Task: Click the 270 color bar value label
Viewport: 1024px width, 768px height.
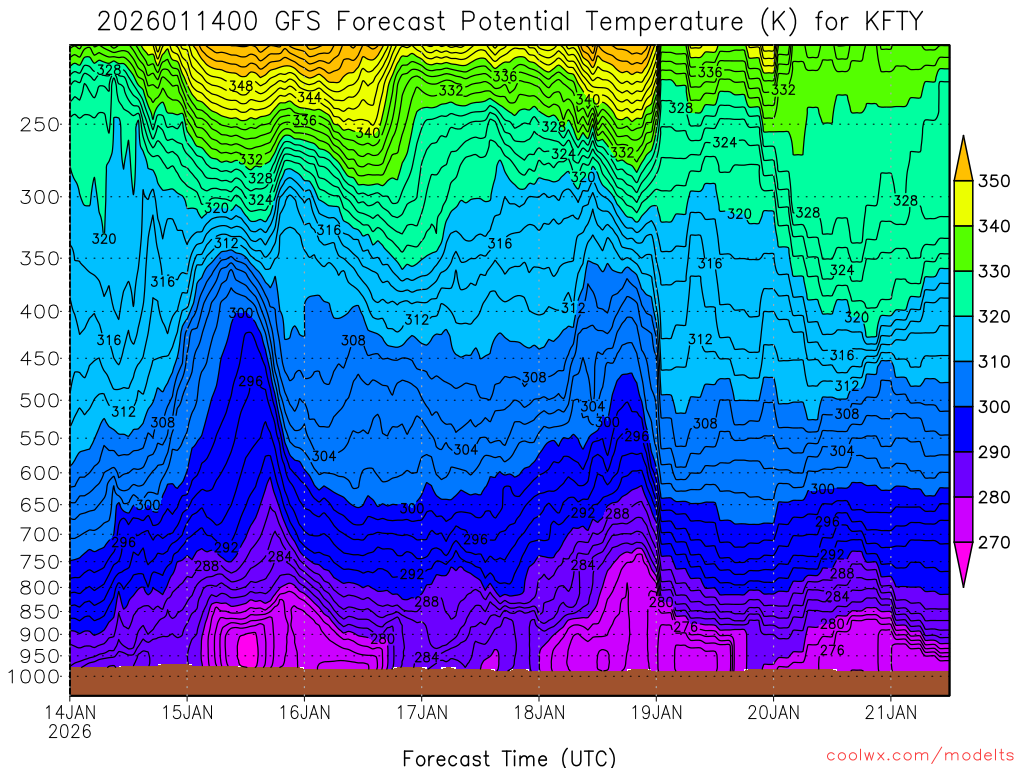Action: (x=994, y=541)
